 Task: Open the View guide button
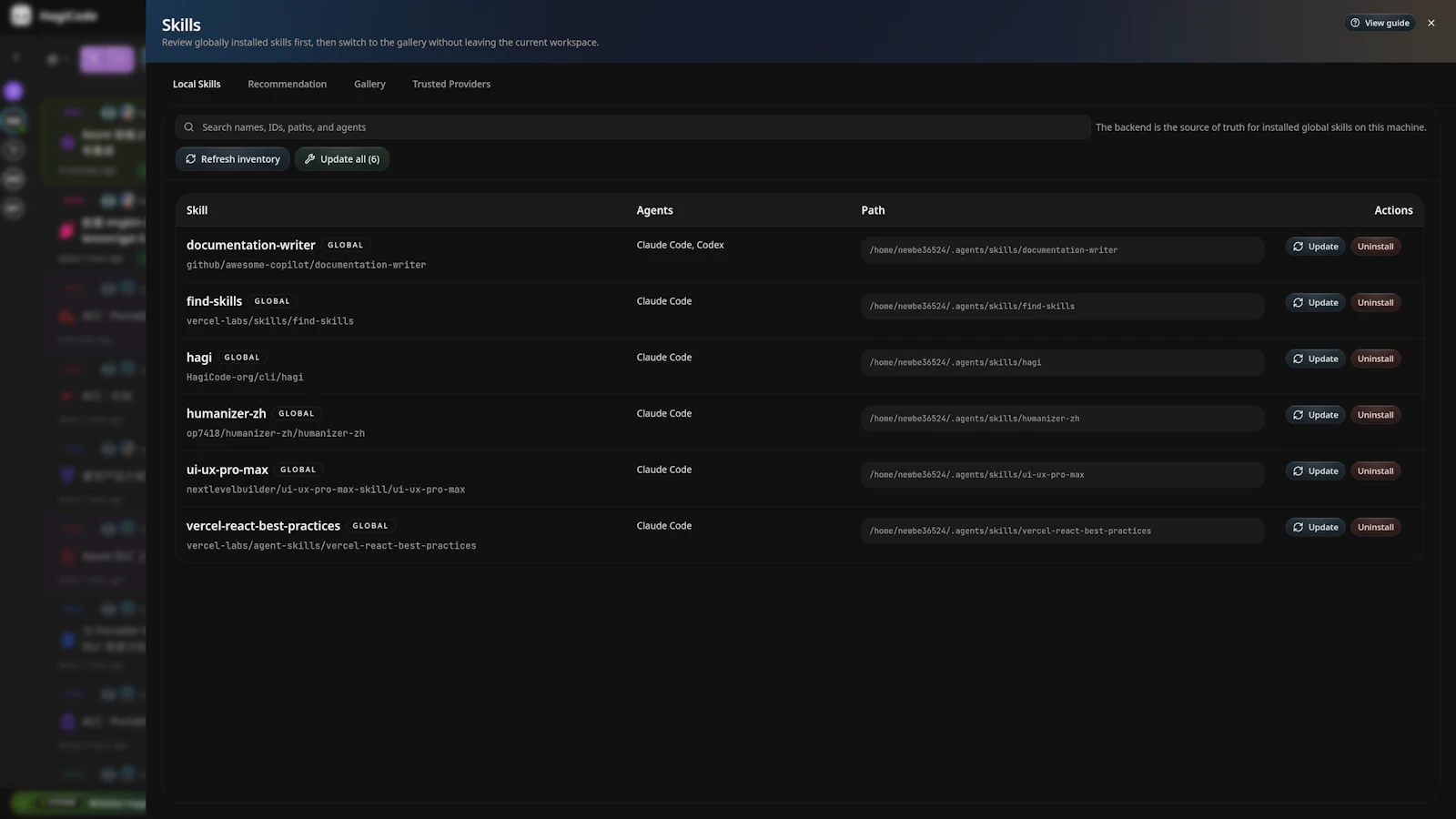coord(1380,23)
